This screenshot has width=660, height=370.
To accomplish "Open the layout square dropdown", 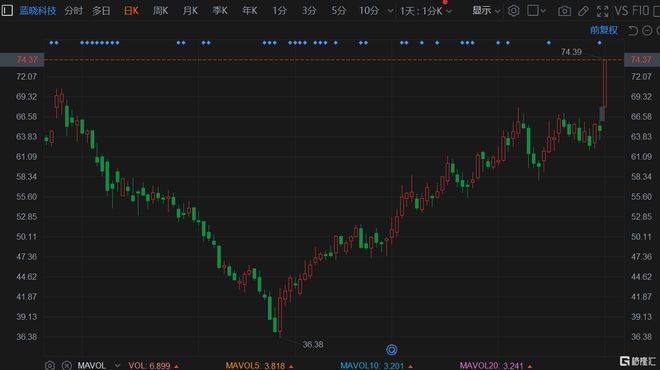I will pos(536,11).
